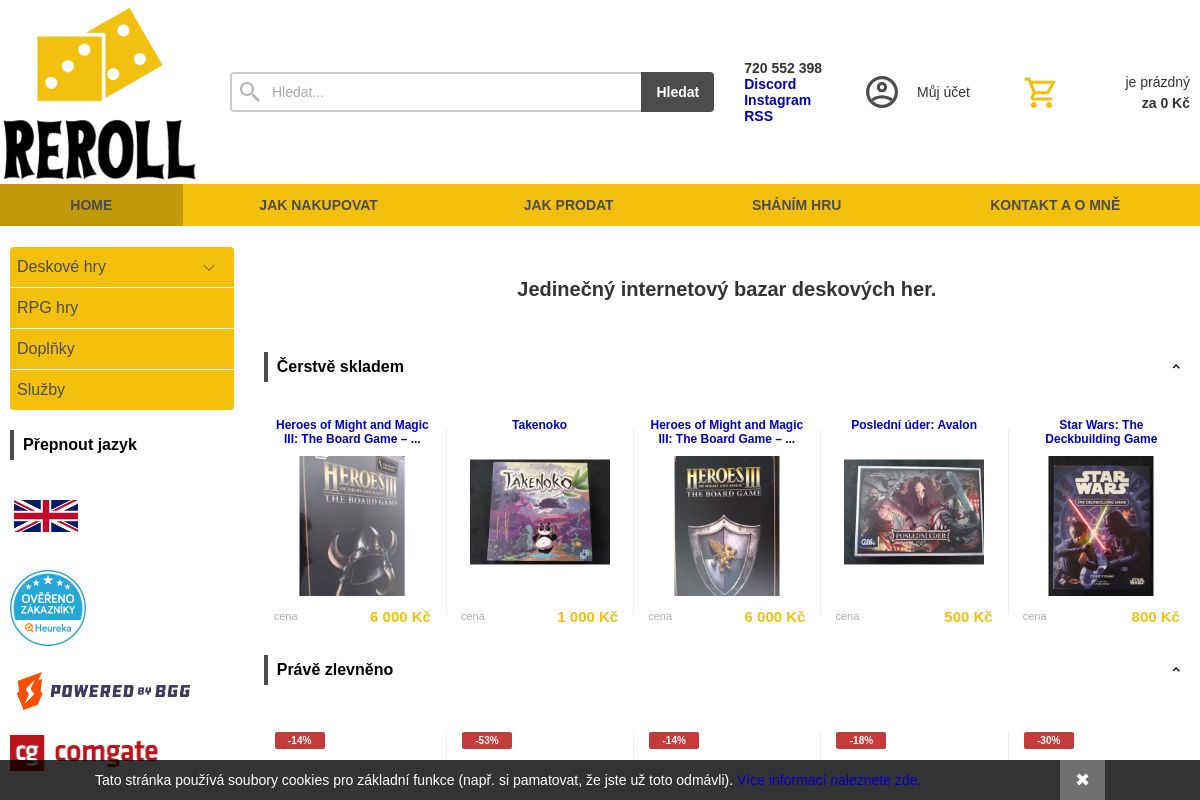Collapse the Právě zlevněno section
The height and width of the screenshot is (800, 1200).
[1176, 670]
